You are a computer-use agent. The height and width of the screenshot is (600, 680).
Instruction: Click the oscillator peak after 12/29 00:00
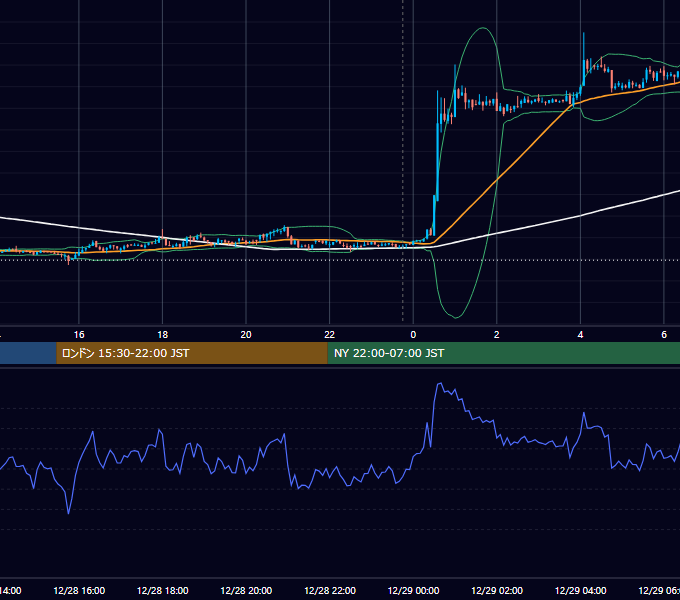440,384
